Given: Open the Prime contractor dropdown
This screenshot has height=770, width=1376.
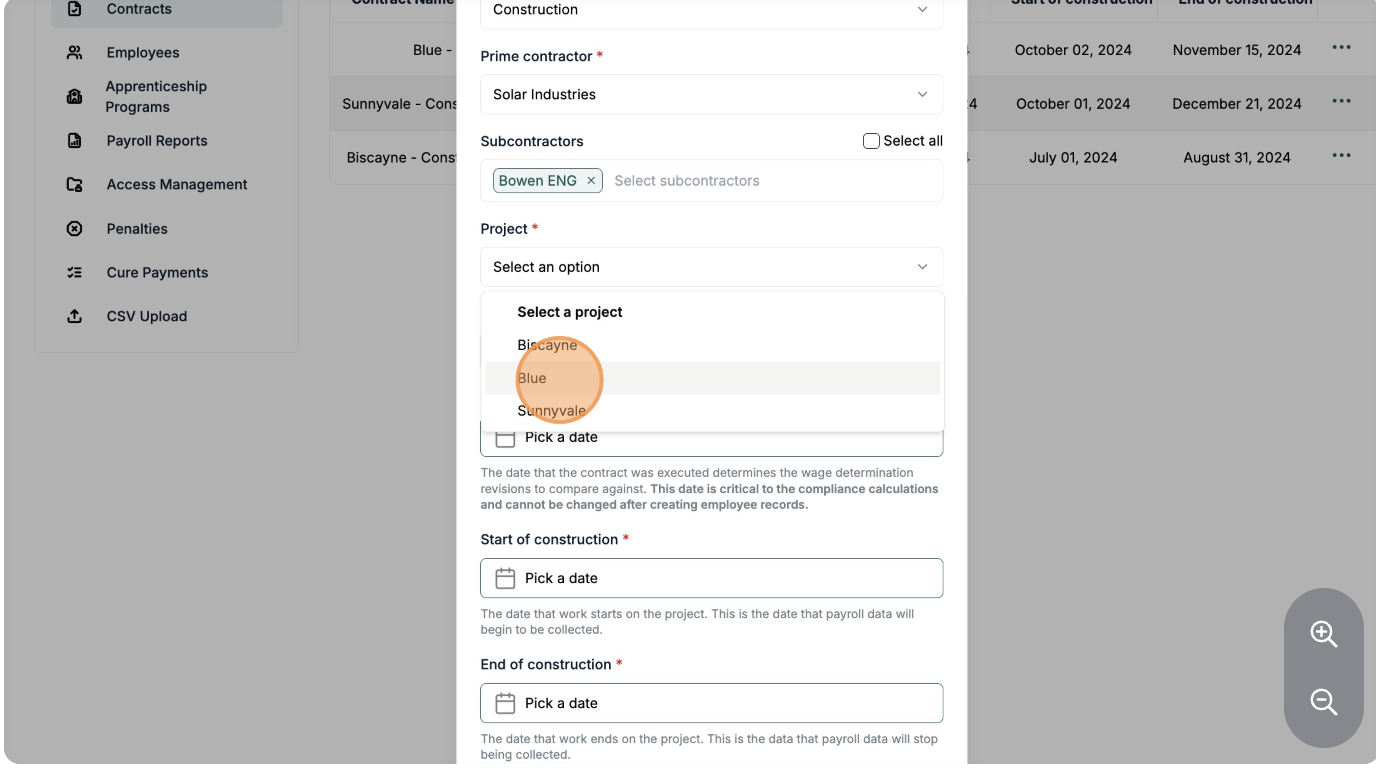Looking at the screenshot, I should pos(711,94).
